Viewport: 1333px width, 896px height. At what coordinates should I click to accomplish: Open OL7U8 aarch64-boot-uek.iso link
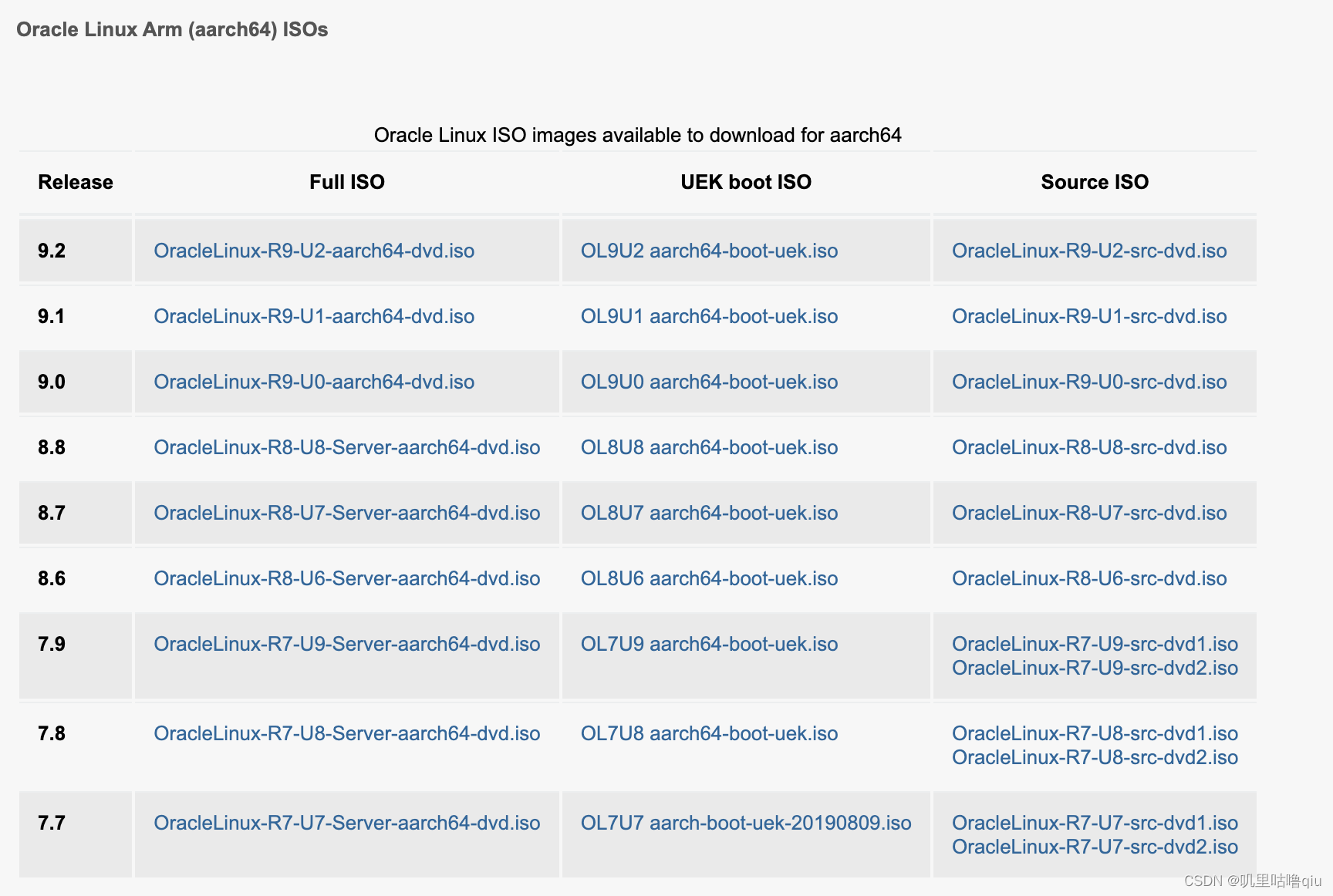(x=709, y=733)
